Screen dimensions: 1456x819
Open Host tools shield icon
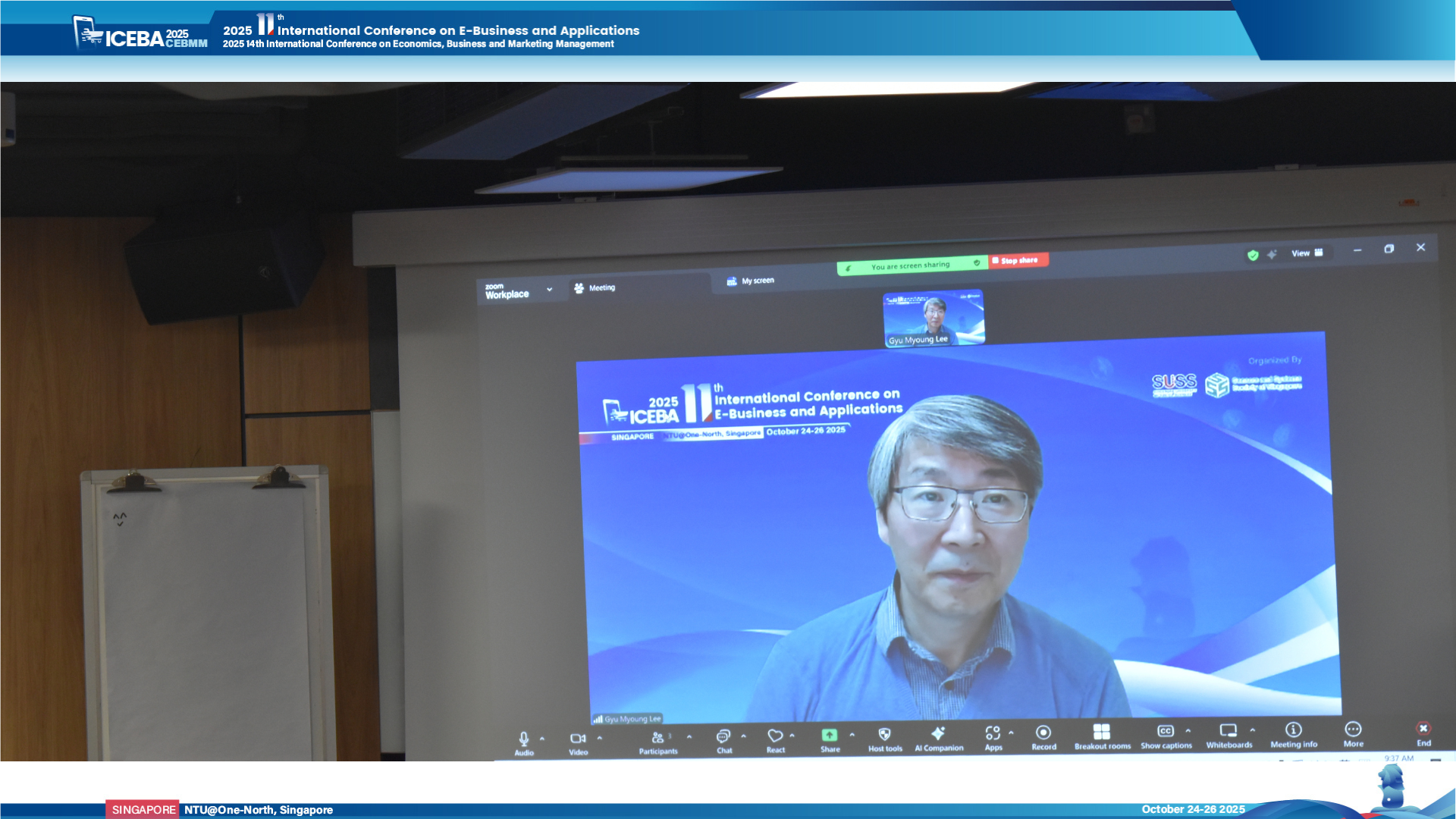point(884,735)
